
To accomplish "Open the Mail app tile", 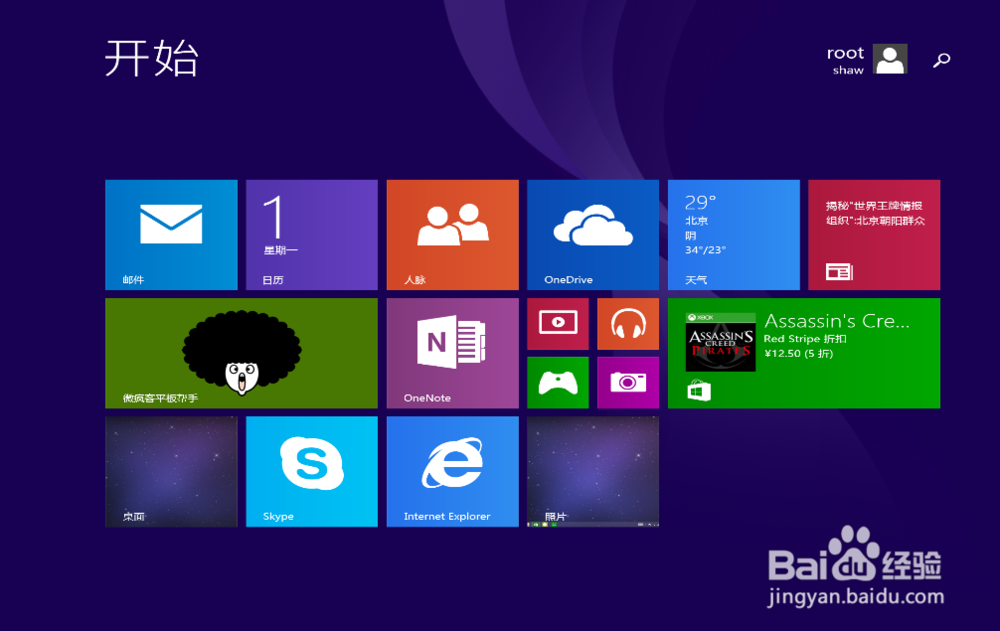I will 171,234.
